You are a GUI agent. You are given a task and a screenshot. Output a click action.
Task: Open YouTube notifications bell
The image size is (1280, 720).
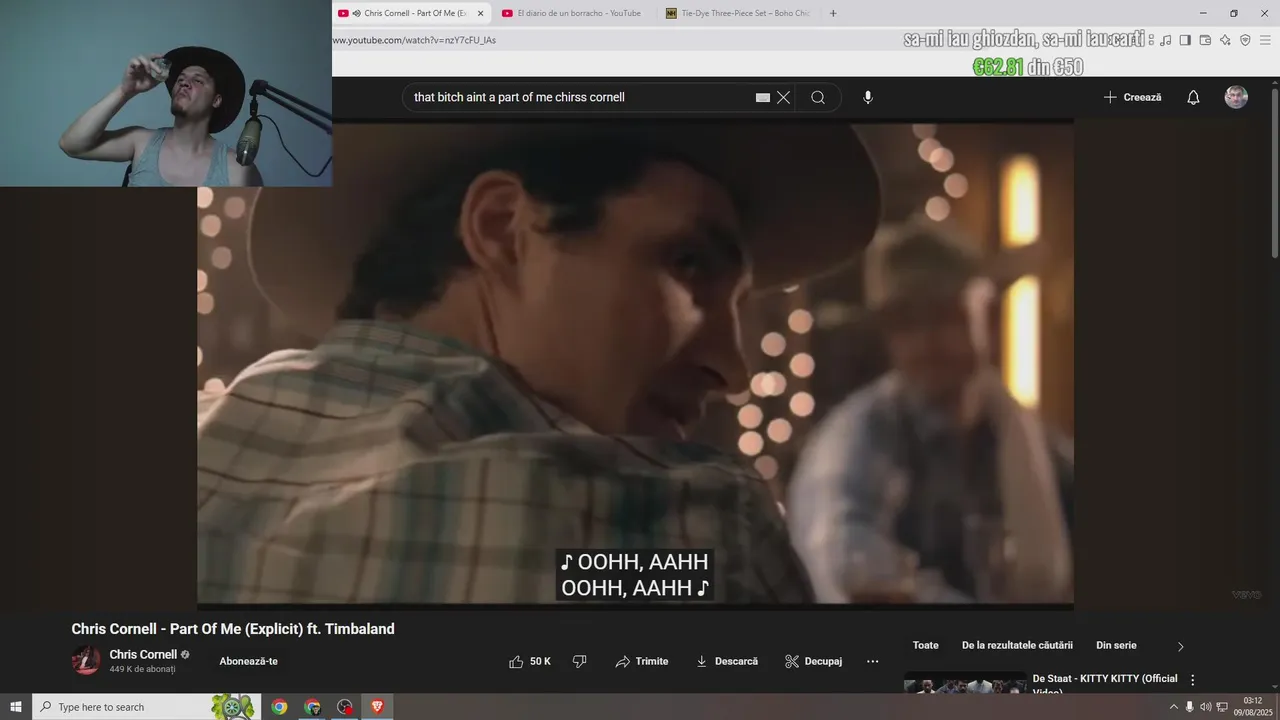point(1193,97)
